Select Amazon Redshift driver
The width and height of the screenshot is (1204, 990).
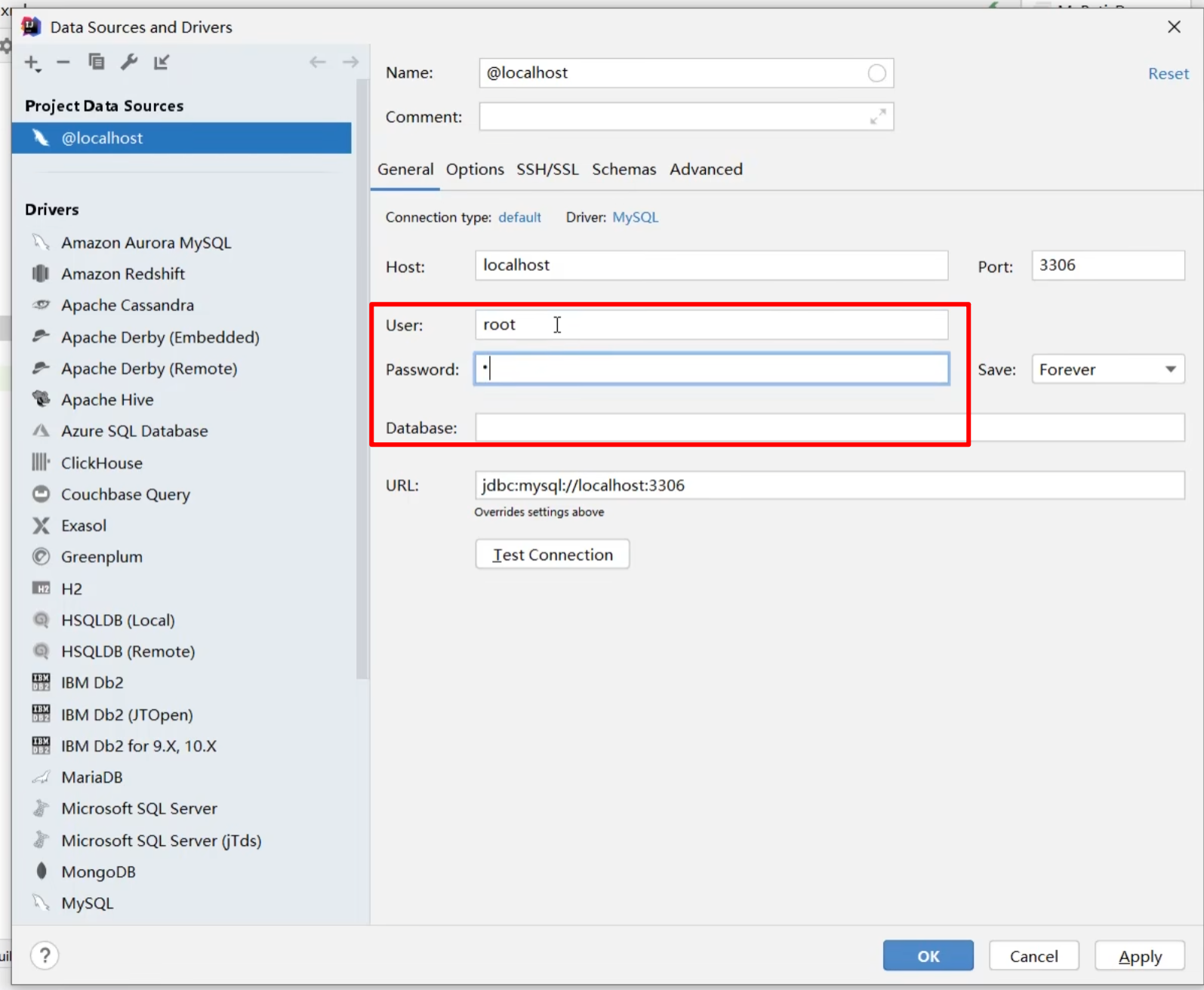[123, 274]
